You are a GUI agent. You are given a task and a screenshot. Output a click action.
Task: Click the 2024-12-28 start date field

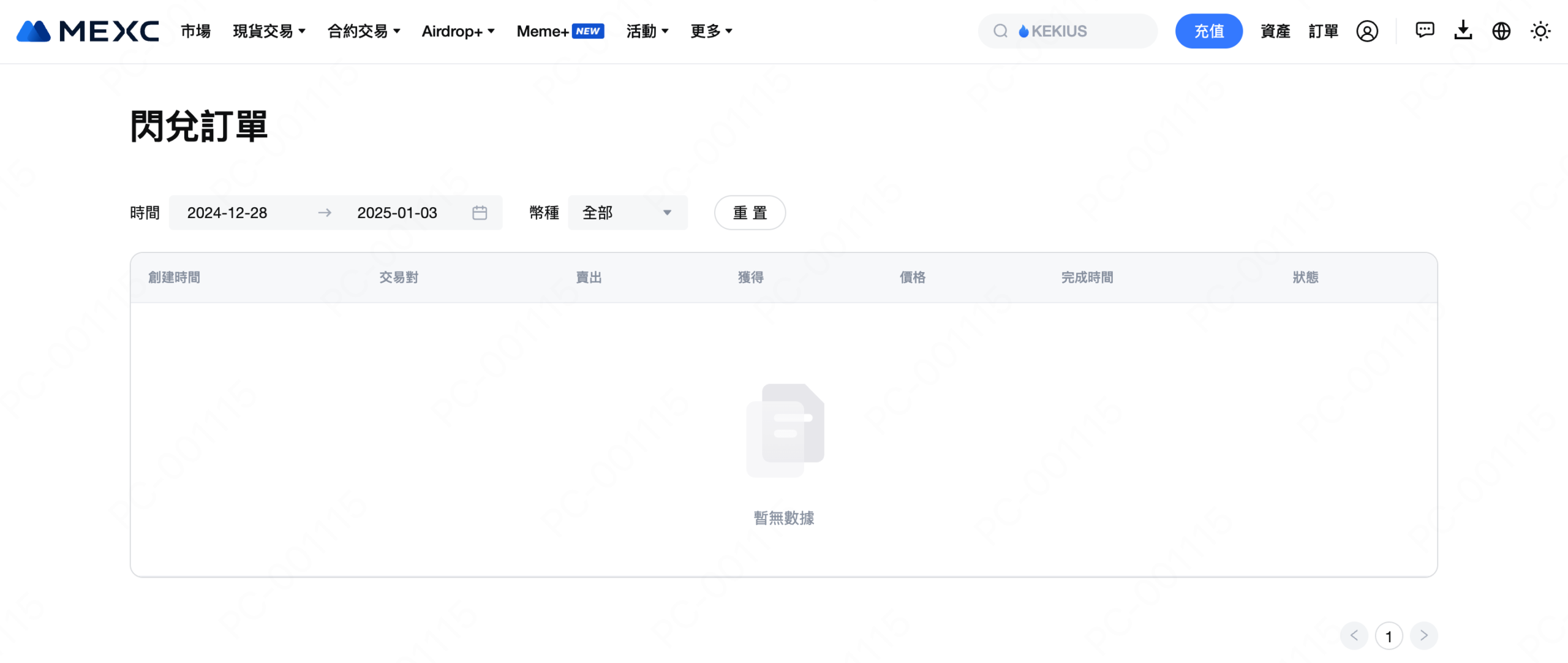click(227, 213)
